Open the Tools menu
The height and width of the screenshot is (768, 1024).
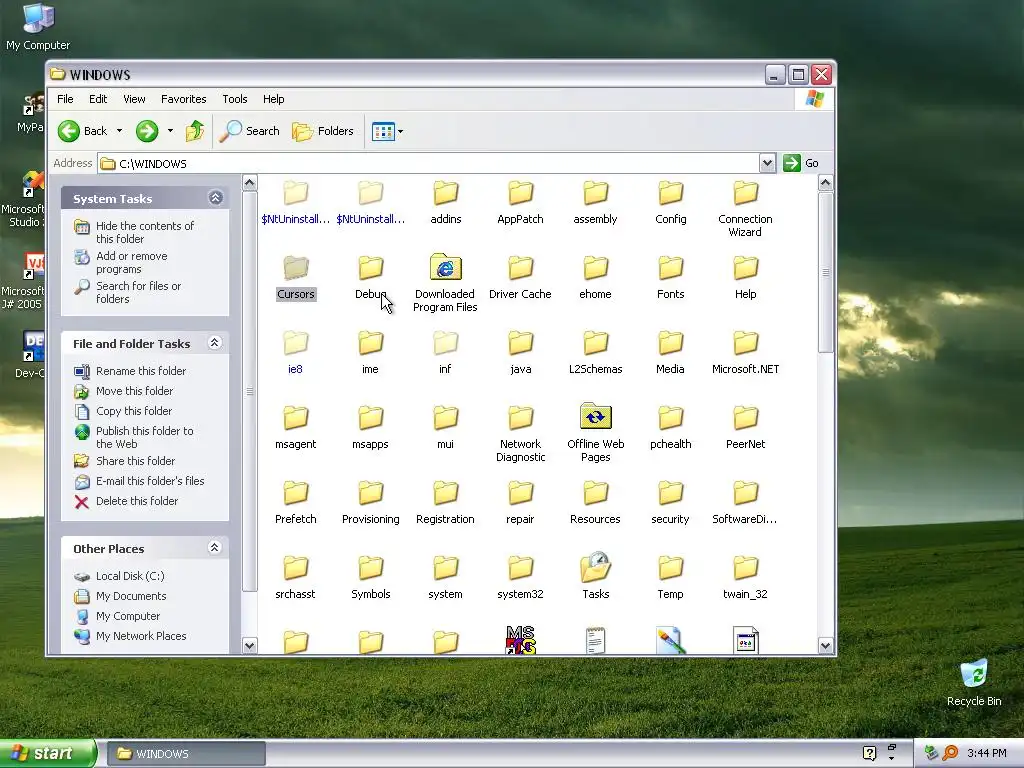tap(234, 99)
